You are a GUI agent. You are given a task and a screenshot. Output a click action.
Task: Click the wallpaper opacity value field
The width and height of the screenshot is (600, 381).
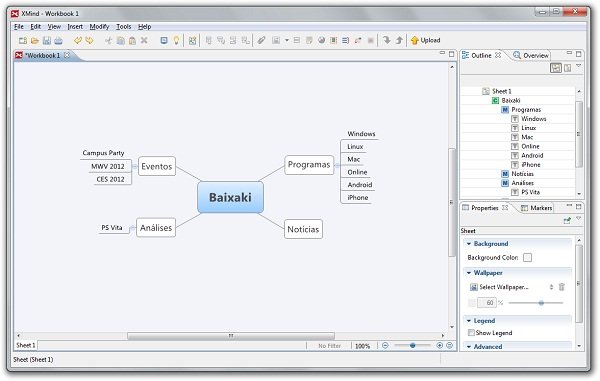[x=487, y=303]
